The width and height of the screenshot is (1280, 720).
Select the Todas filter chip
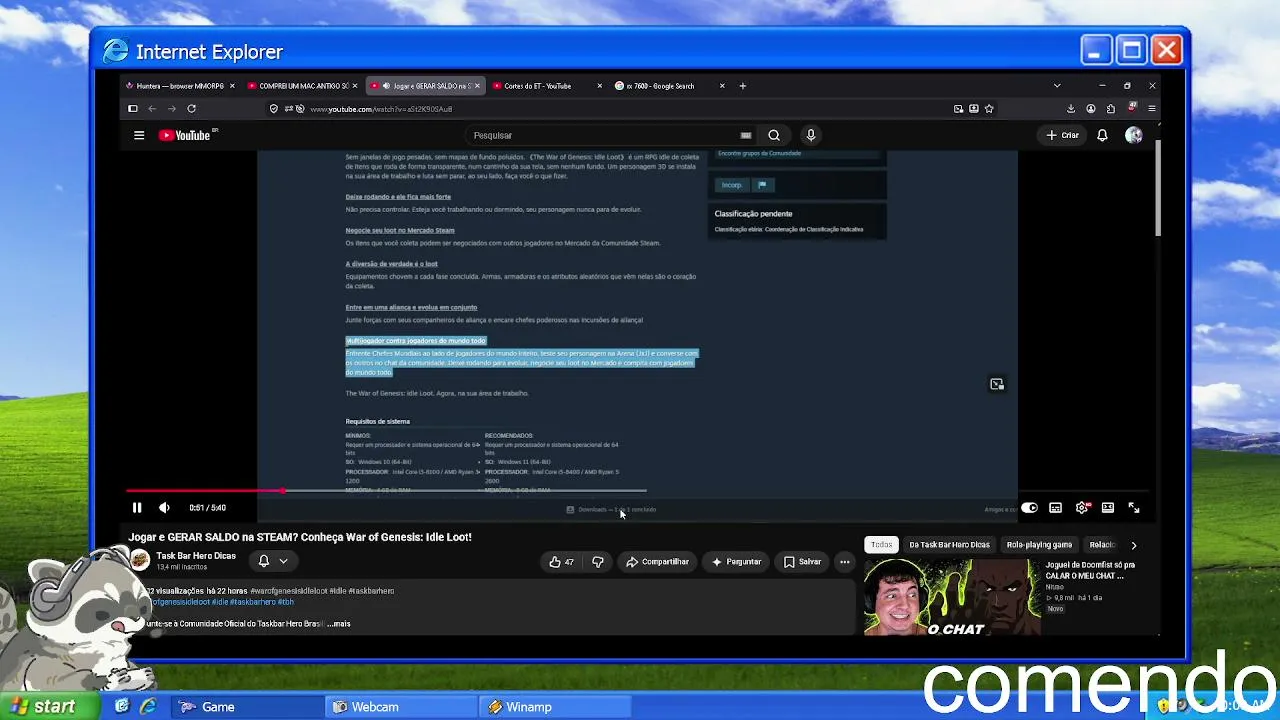(x=881, y=545)
